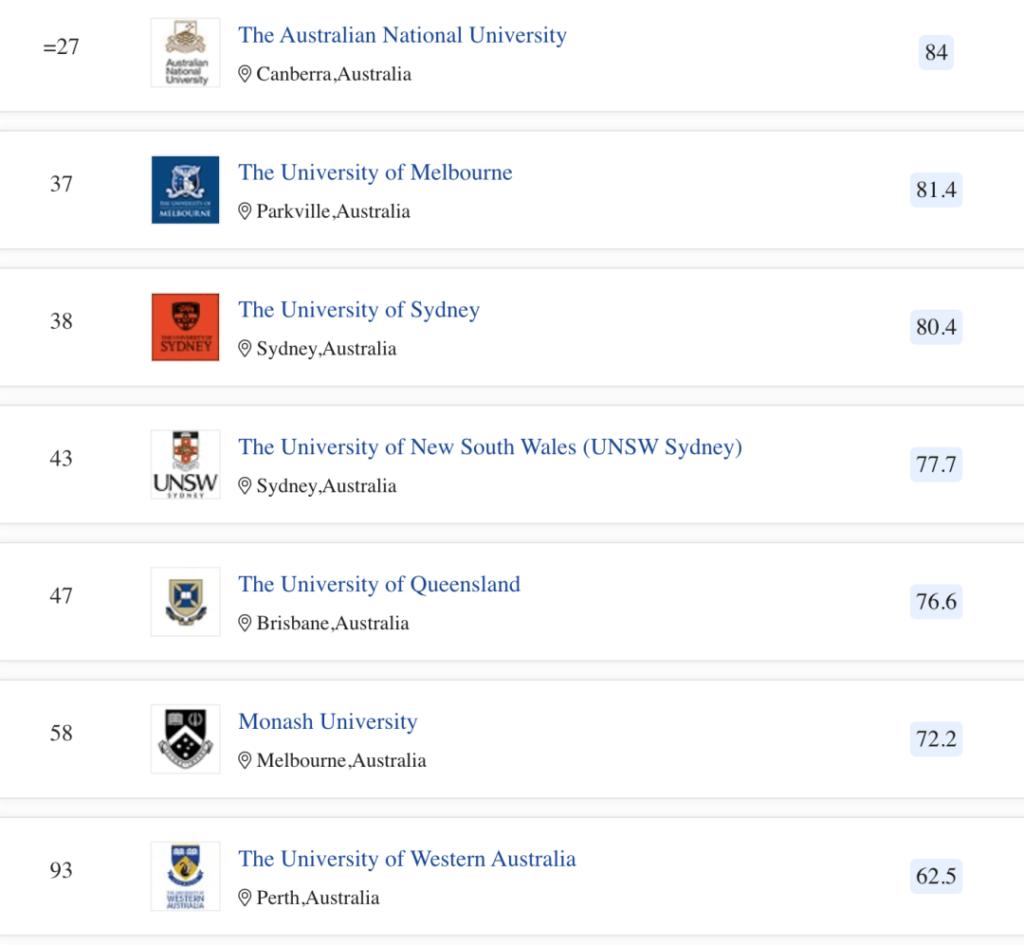This screenshot has width=1024, height=945.
Task: Click location pin icon beside Canberra
Action: pos(245,74)
